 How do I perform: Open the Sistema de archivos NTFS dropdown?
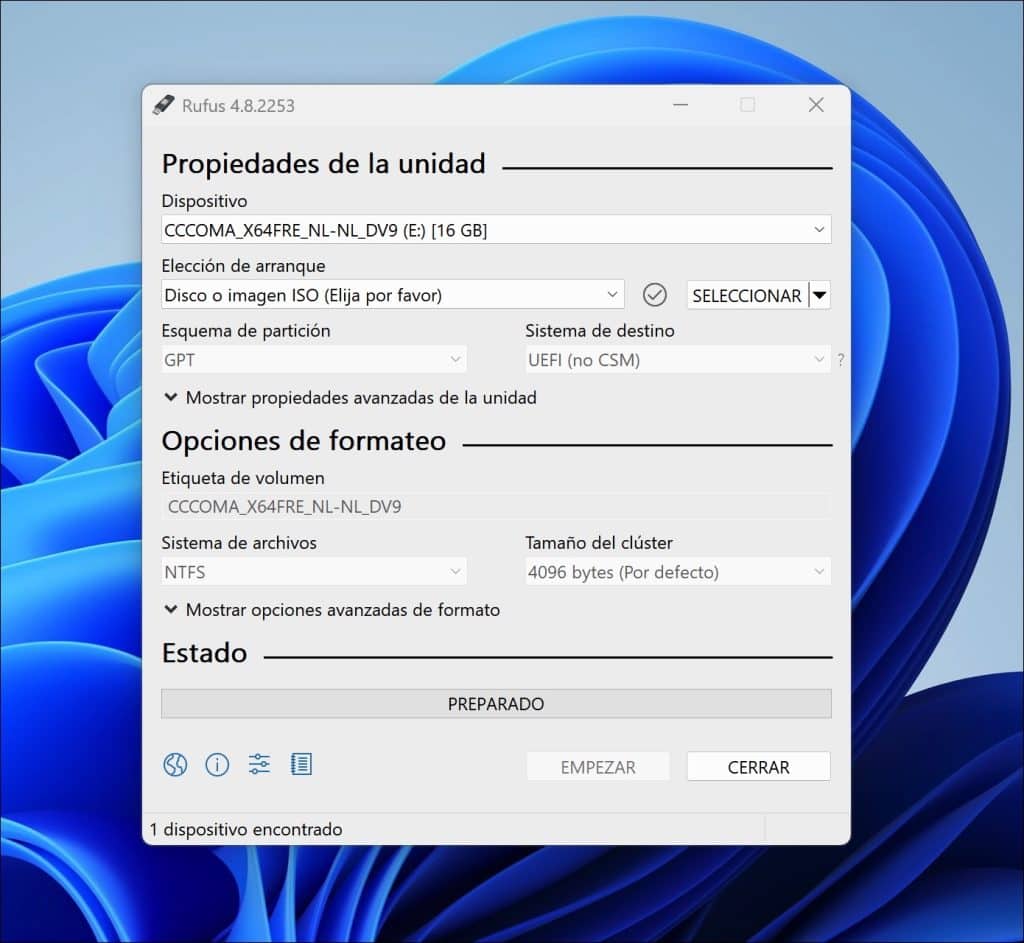click(313, 572)
